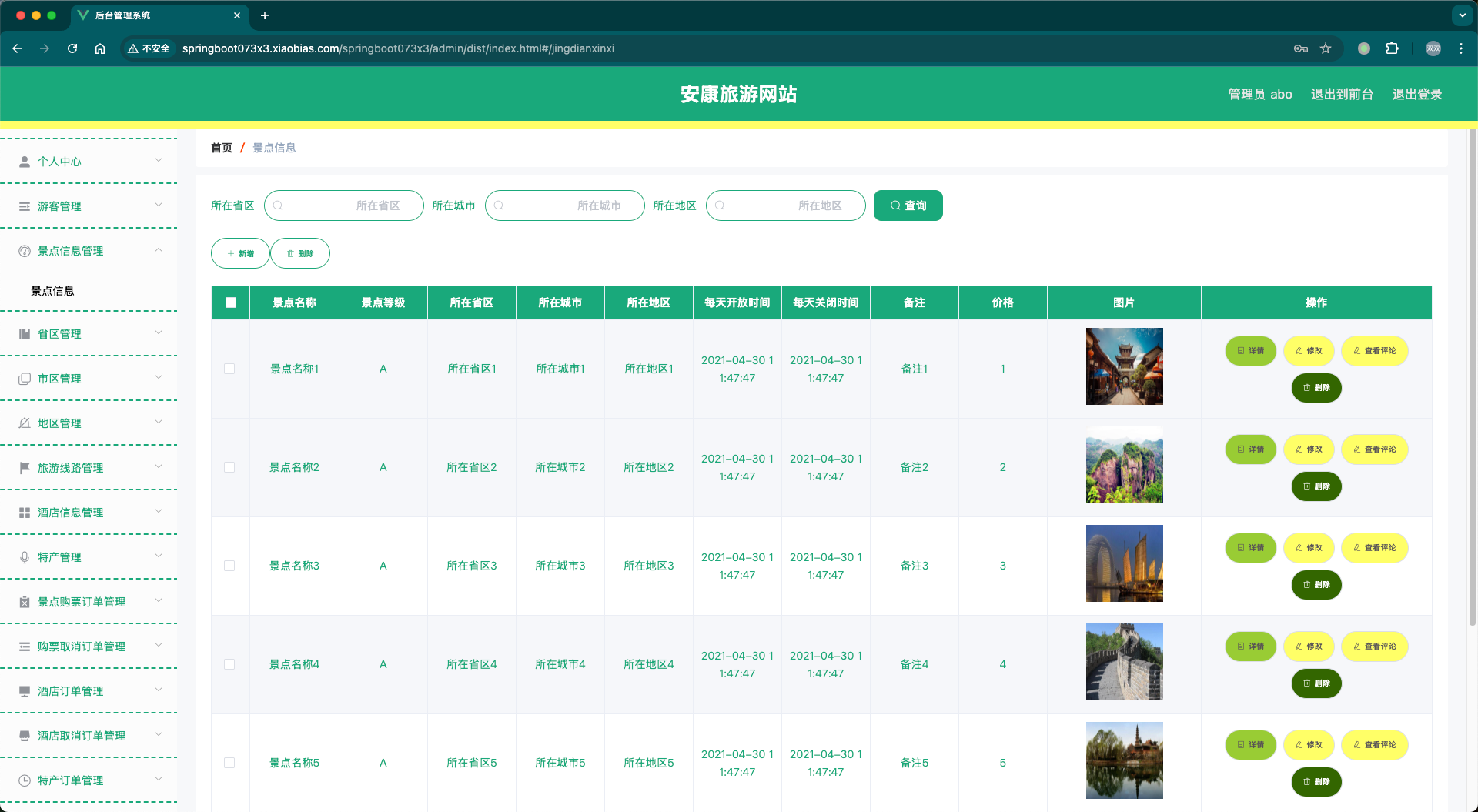Expand the 省区管理 chevron

(159, 333)
